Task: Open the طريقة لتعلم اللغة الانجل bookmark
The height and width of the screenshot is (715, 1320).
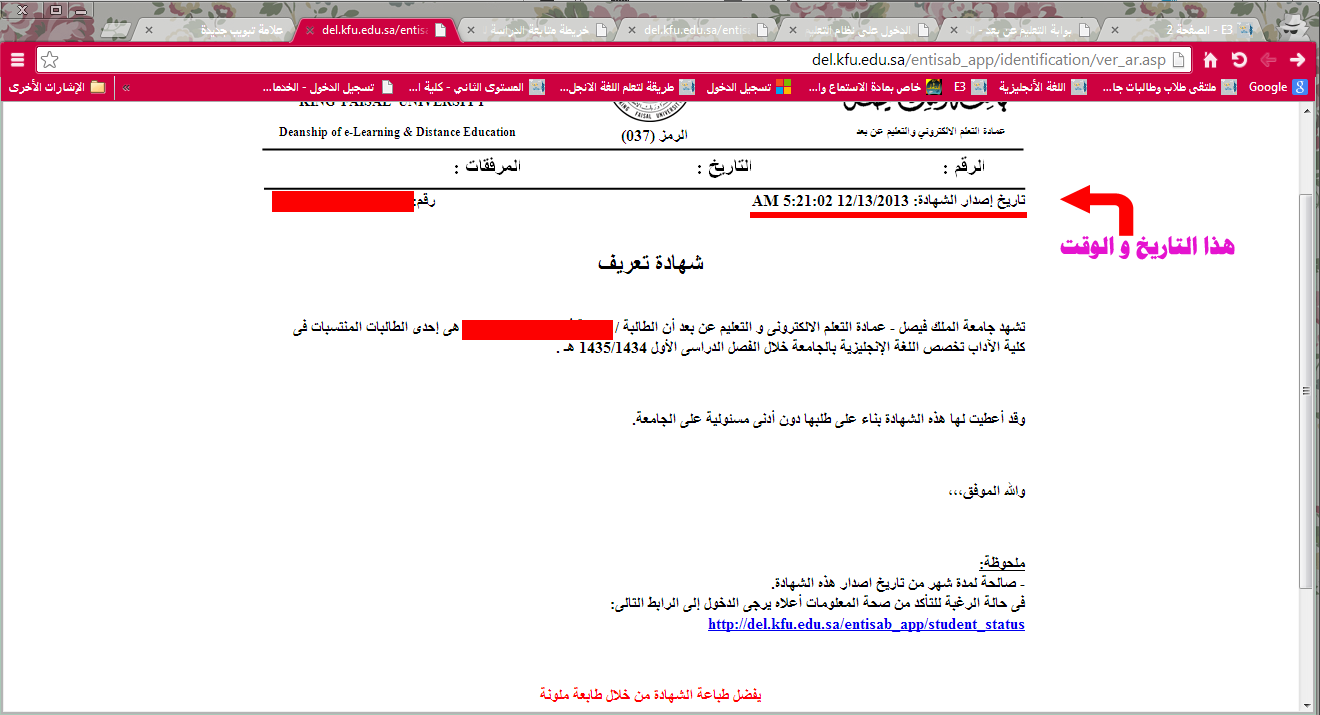Action: pos(626,87)
